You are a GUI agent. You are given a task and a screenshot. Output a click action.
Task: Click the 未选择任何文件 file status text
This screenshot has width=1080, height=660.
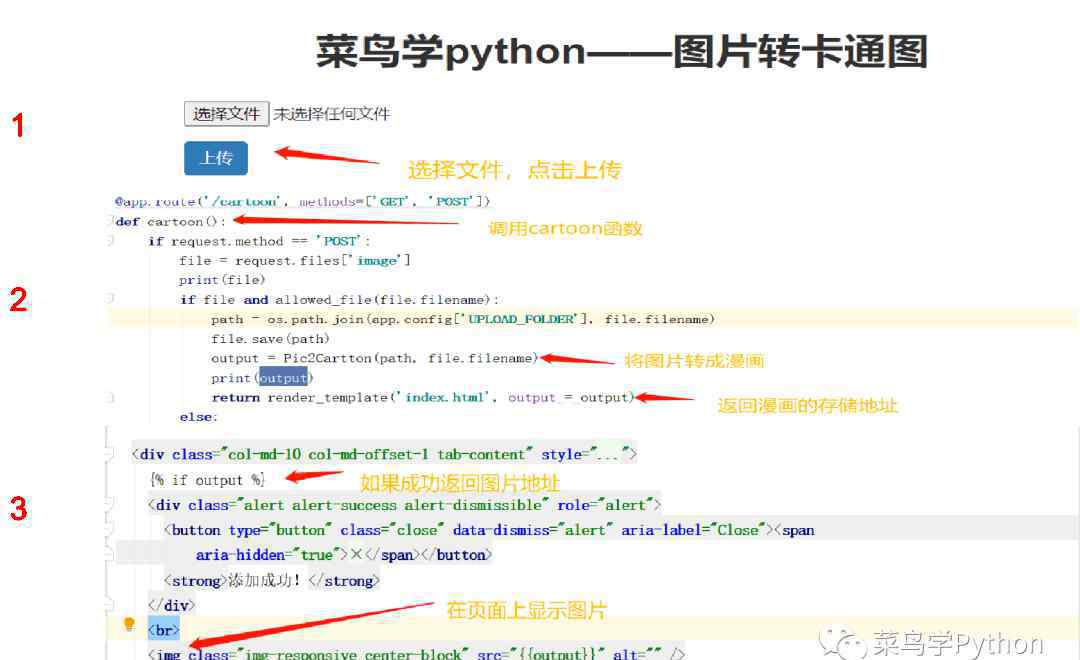[331, 114]
